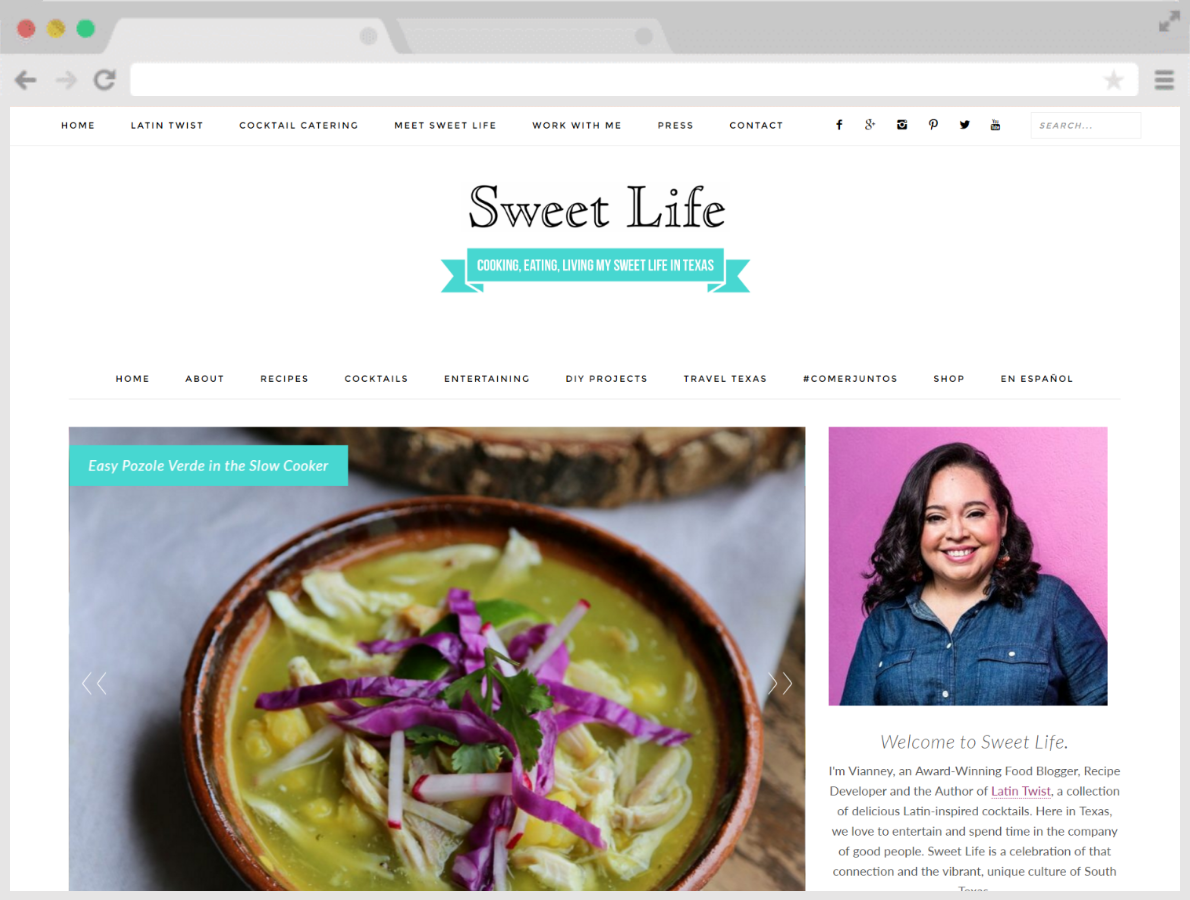Image resolution: width=1190 pixels, height=900 pixels.
Task: Open Easy Pozole Verde slide title
Action: (x=209, y=465)
